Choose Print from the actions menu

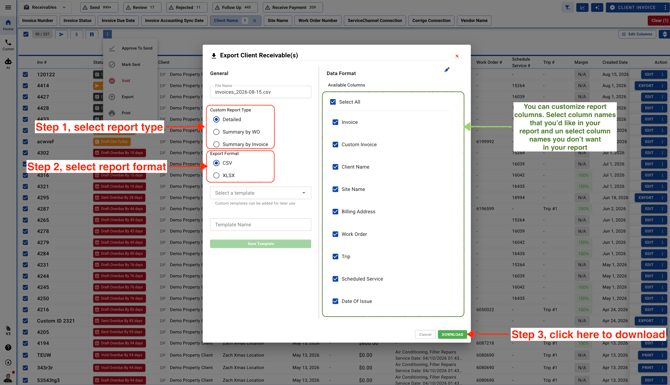pos(131,113)
